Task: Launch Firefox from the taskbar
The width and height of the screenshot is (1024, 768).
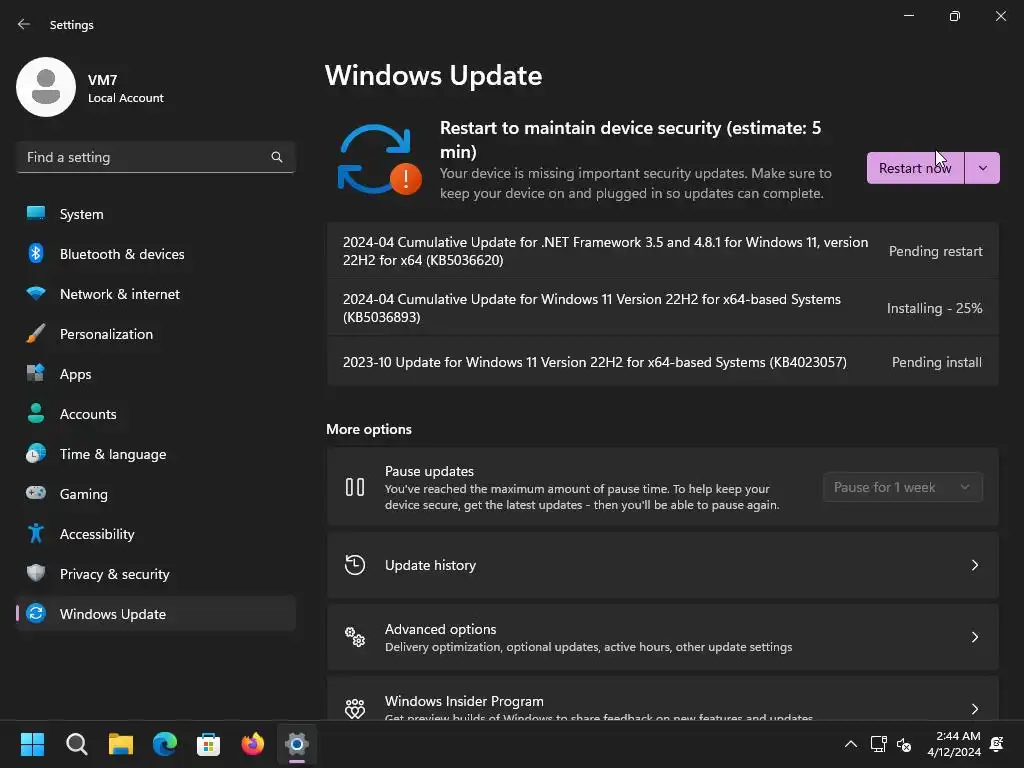Action: (253, 744)
